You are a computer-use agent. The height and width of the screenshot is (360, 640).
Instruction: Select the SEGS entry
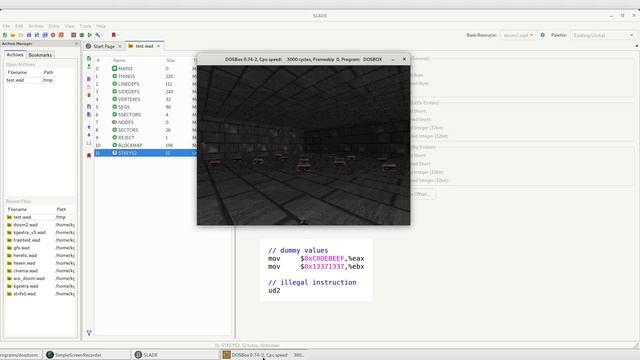(x=145, y=107)
